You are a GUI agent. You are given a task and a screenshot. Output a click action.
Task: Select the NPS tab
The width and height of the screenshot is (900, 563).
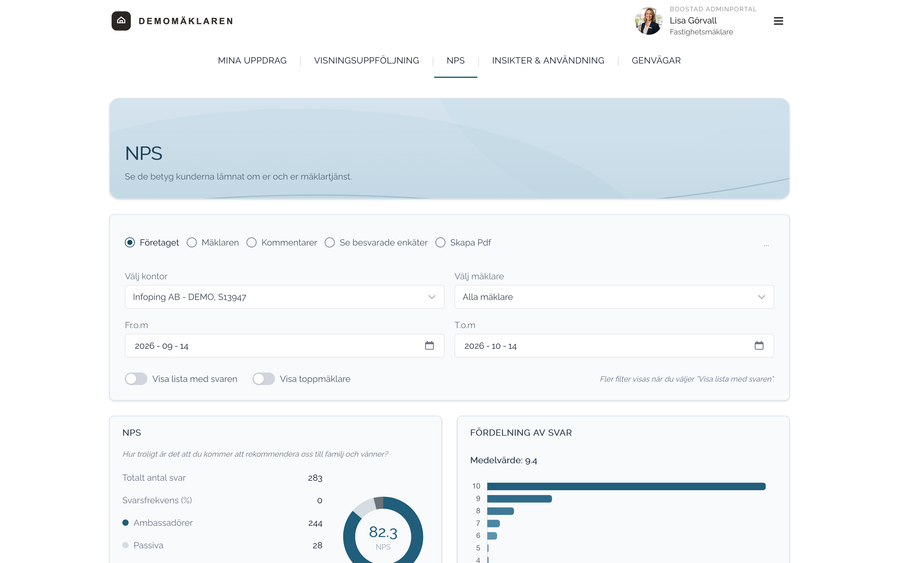point(456,60)
